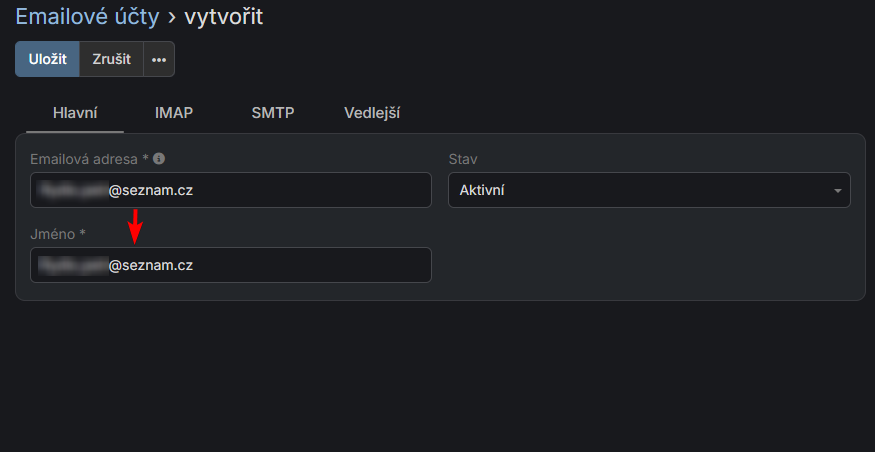Viewport: 875px width, 452px height.
Task: Click the Zrušit cancel button
Action: [x=111, y=59]
